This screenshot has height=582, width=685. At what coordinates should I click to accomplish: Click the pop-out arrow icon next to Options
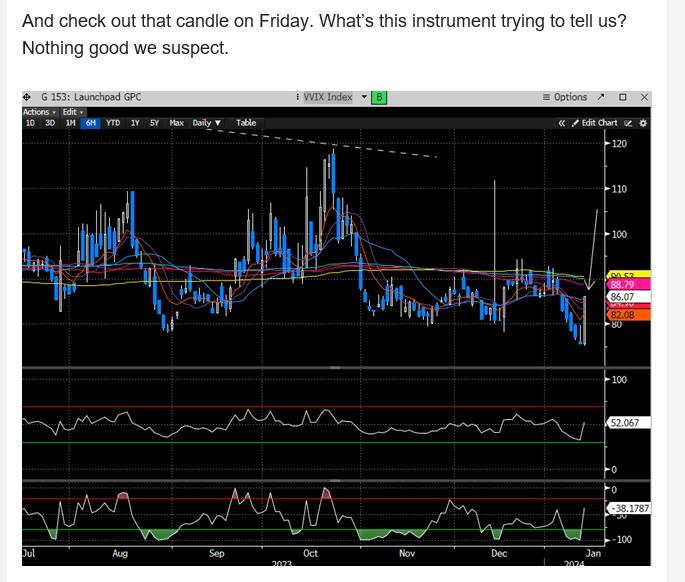click(601, 97)
